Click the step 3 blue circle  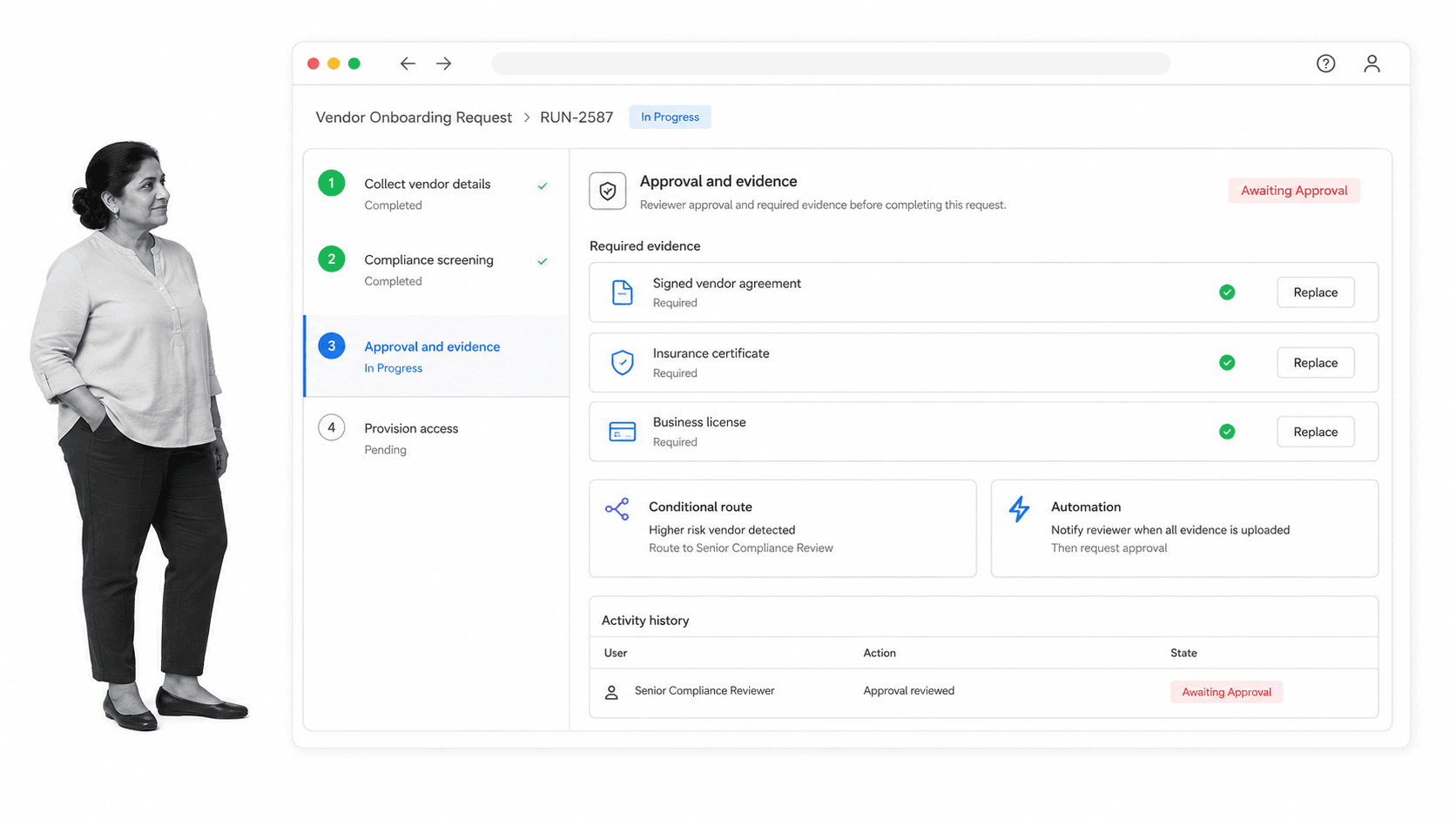[332, 346]
